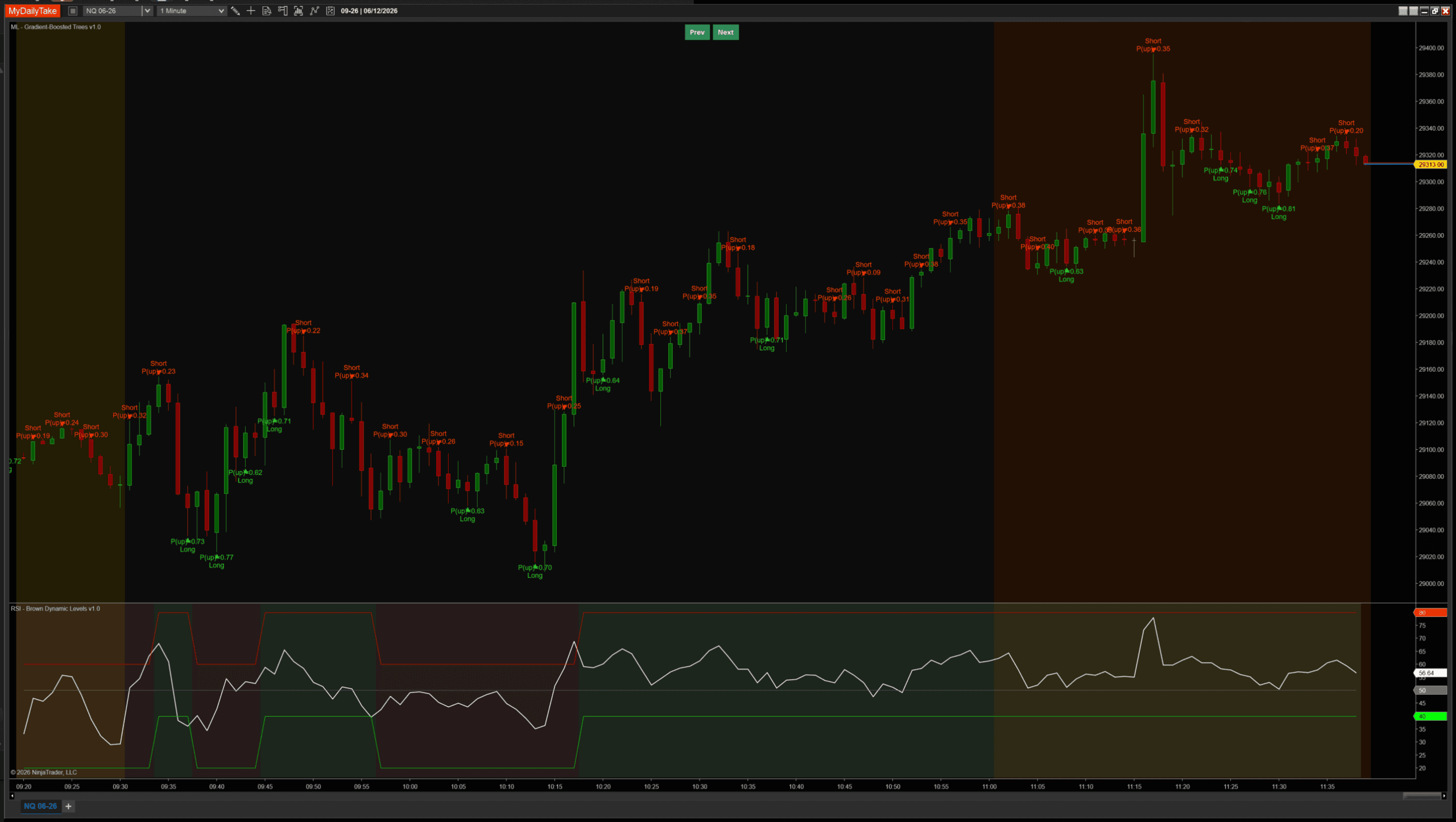Click the 29400.00 price axis label

point(1431,48)
